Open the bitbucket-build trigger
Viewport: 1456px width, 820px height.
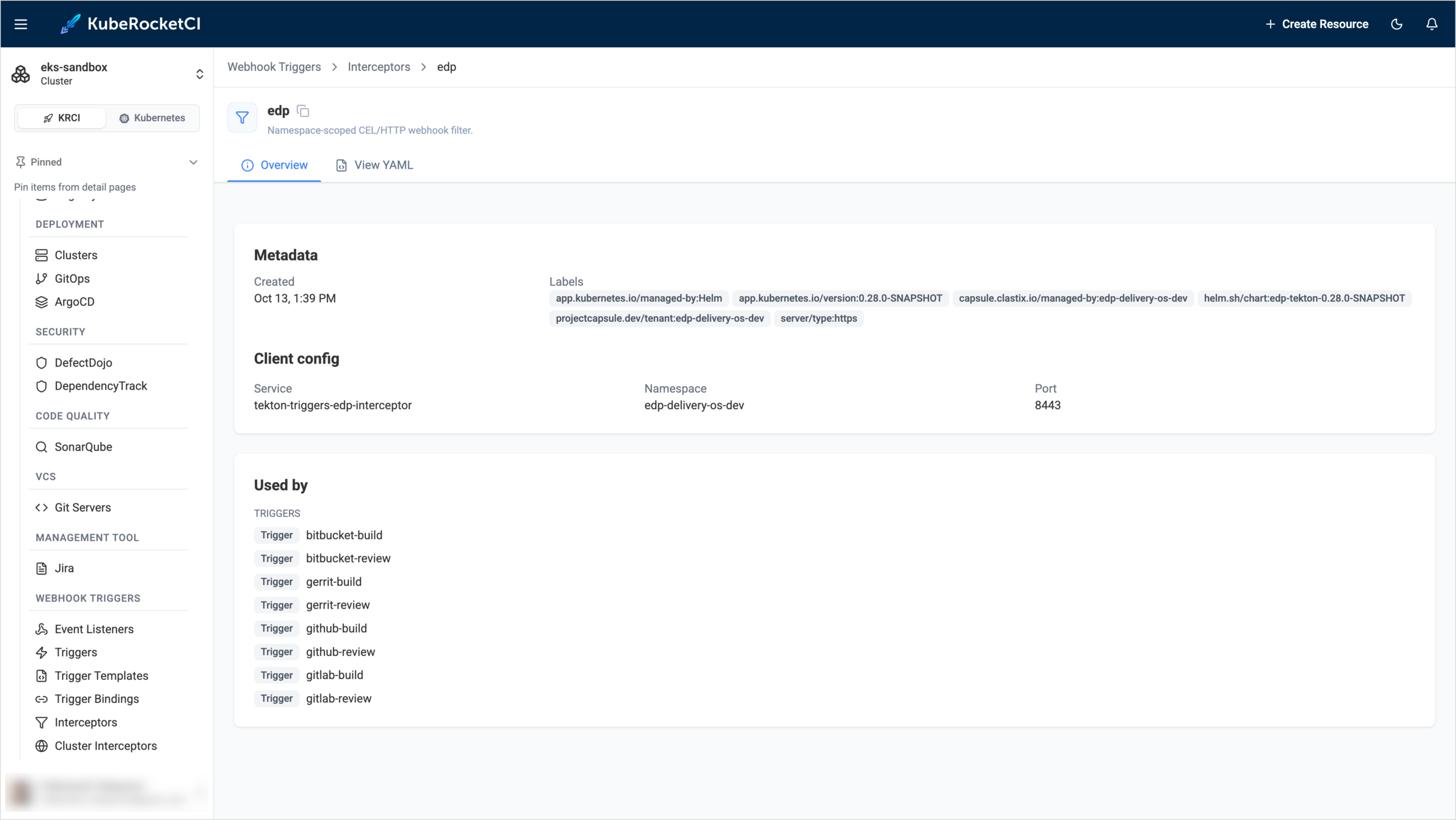(344, 535)
